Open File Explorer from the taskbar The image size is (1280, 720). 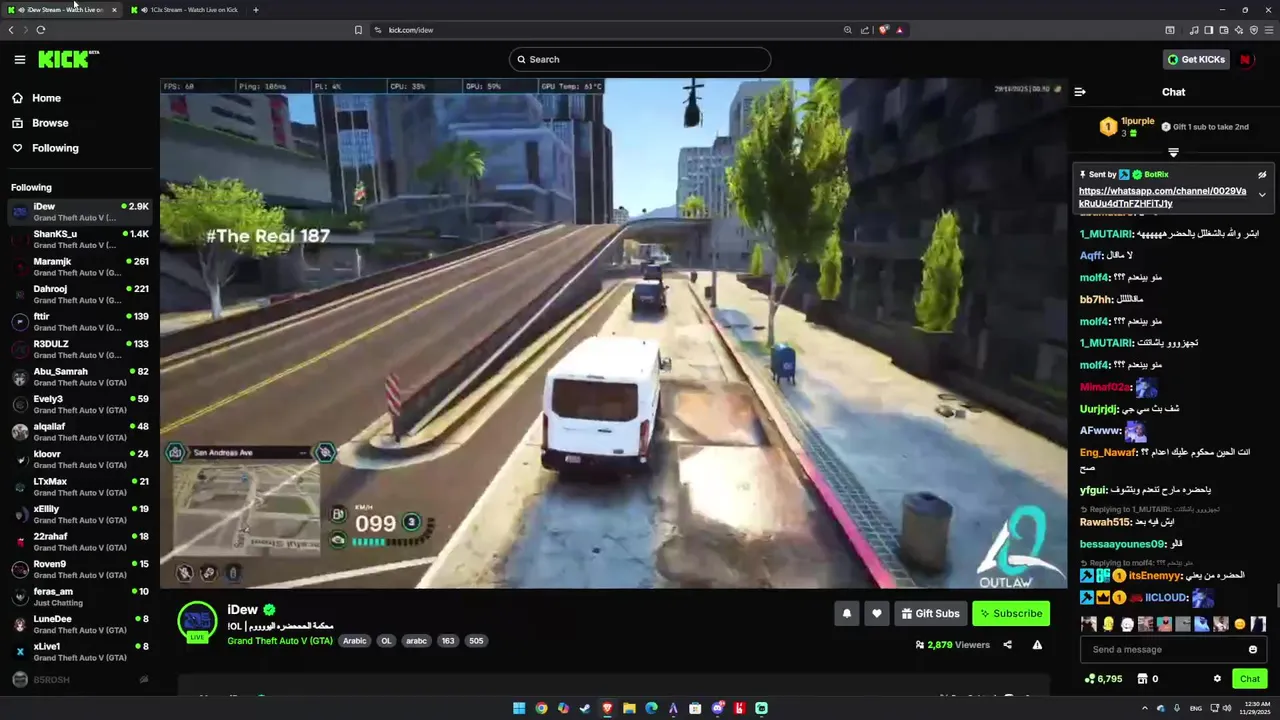pyautogui.click(x=629, y=708)
